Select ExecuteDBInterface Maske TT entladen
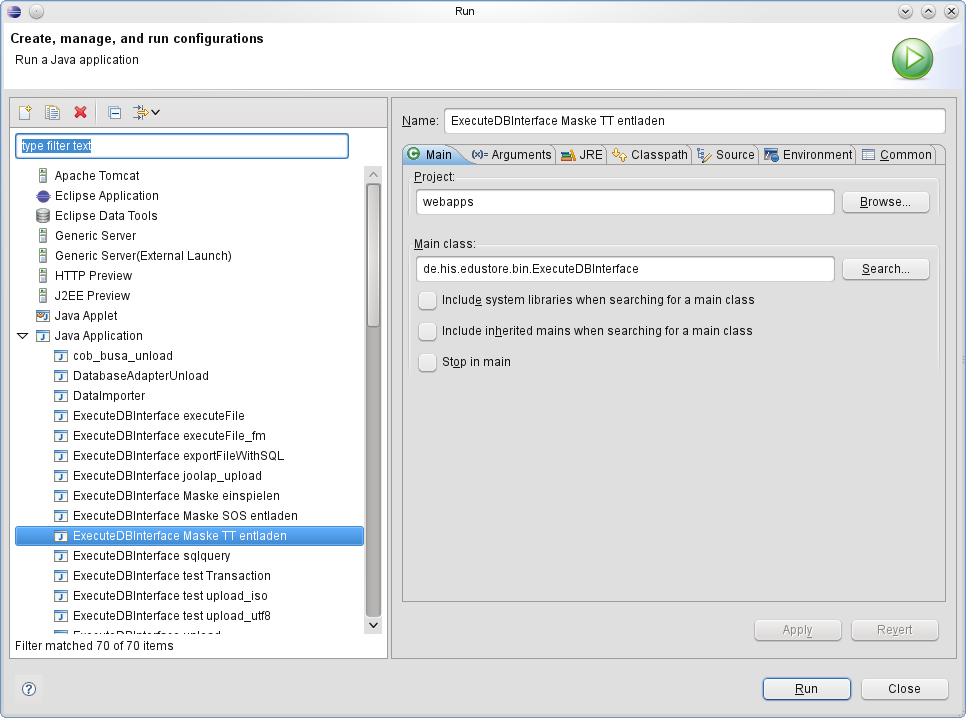The width and height of the screenshot is (966, 718). (x=189, y=536)
